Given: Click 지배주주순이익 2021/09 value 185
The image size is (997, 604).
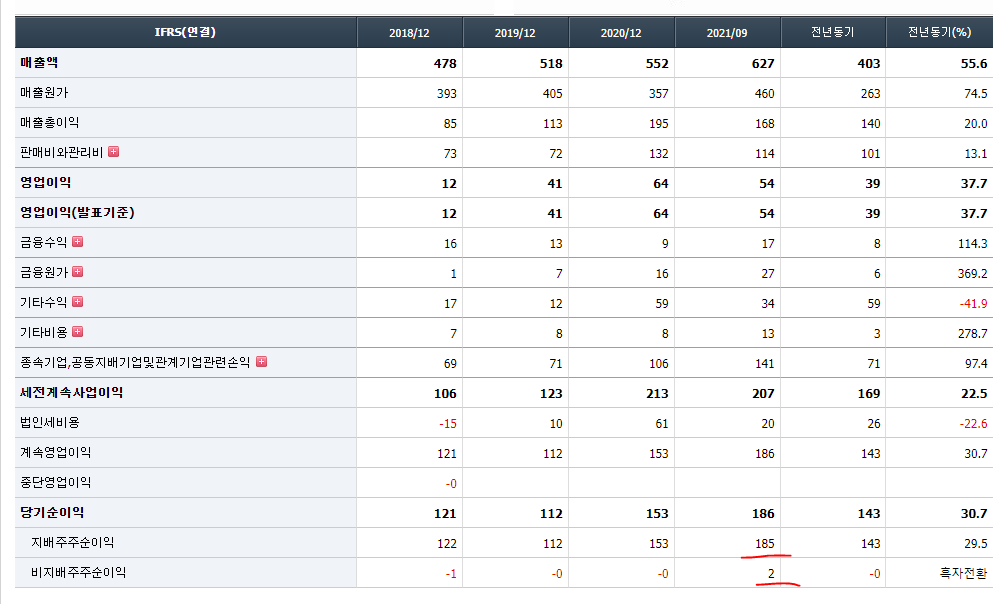Looking at the screenshot, I should 764,544.
